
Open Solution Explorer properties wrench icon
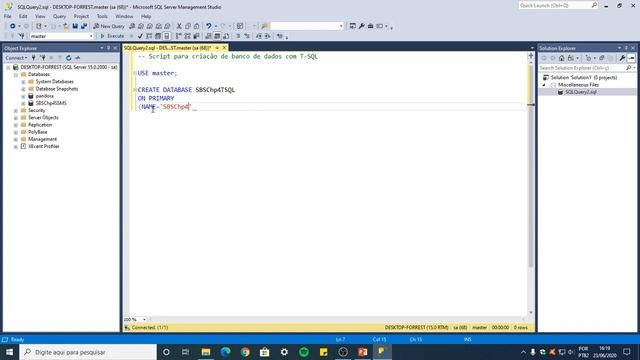pos(622,58)
